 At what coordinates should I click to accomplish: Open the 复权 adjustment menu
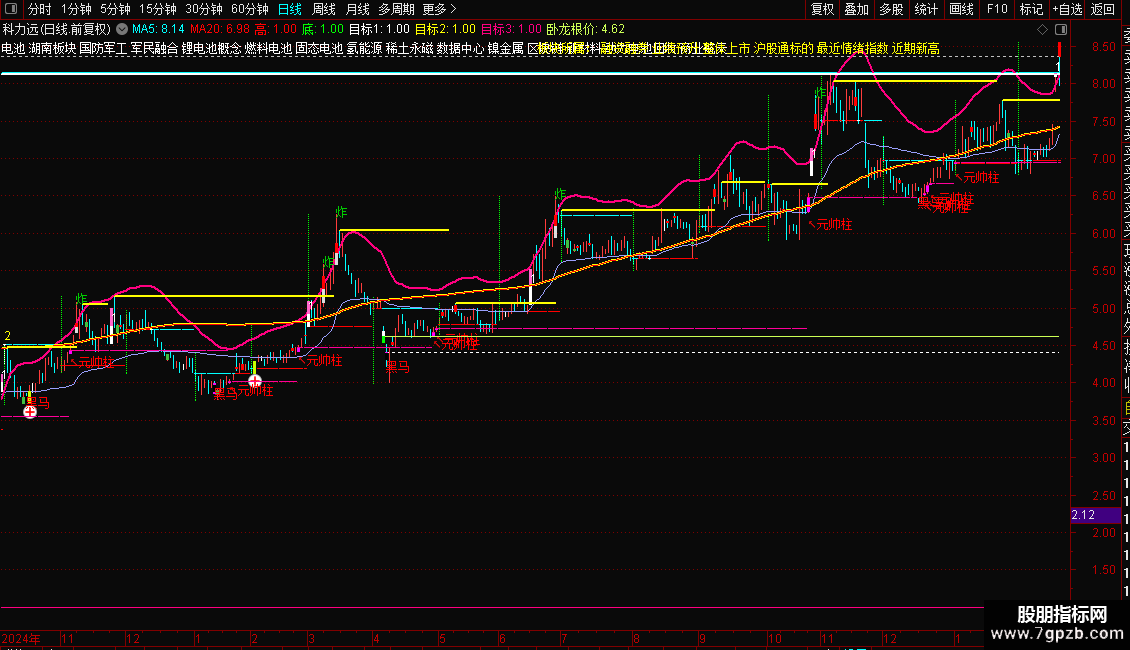[822, 9]
